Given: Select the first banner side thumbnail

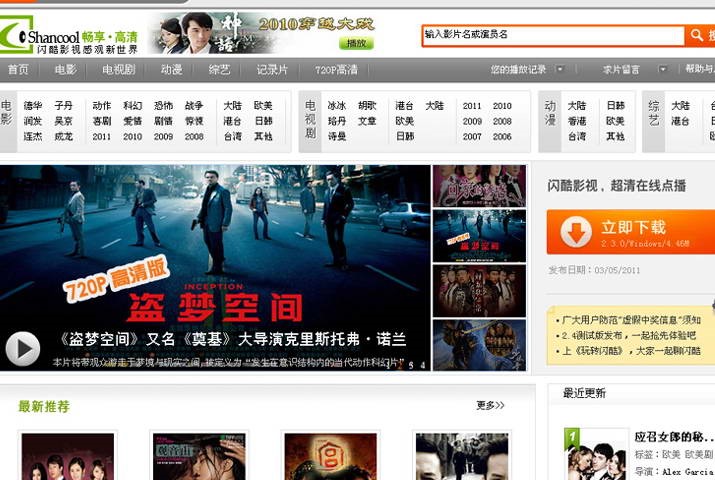Looking at the screenshot, I should pyautogui.click(x=479, y=186).
